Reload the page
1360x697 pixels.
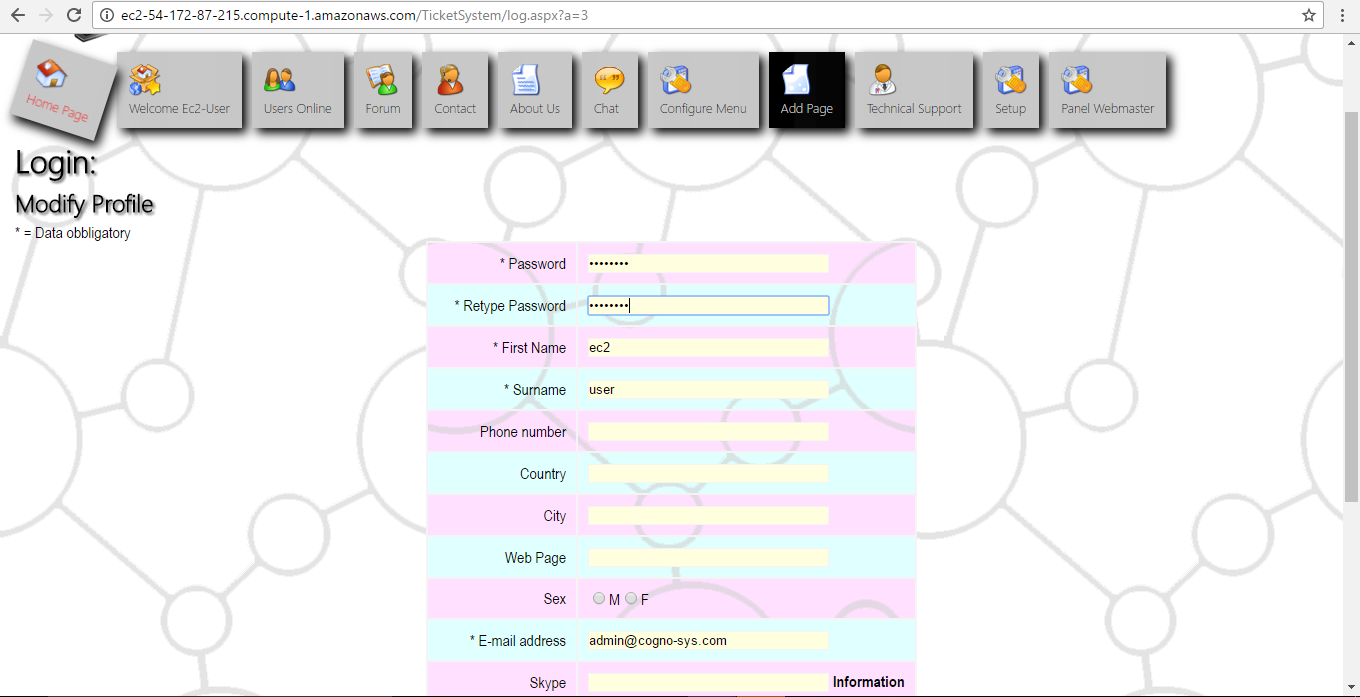pyautogui.click(x=74, y=15)
